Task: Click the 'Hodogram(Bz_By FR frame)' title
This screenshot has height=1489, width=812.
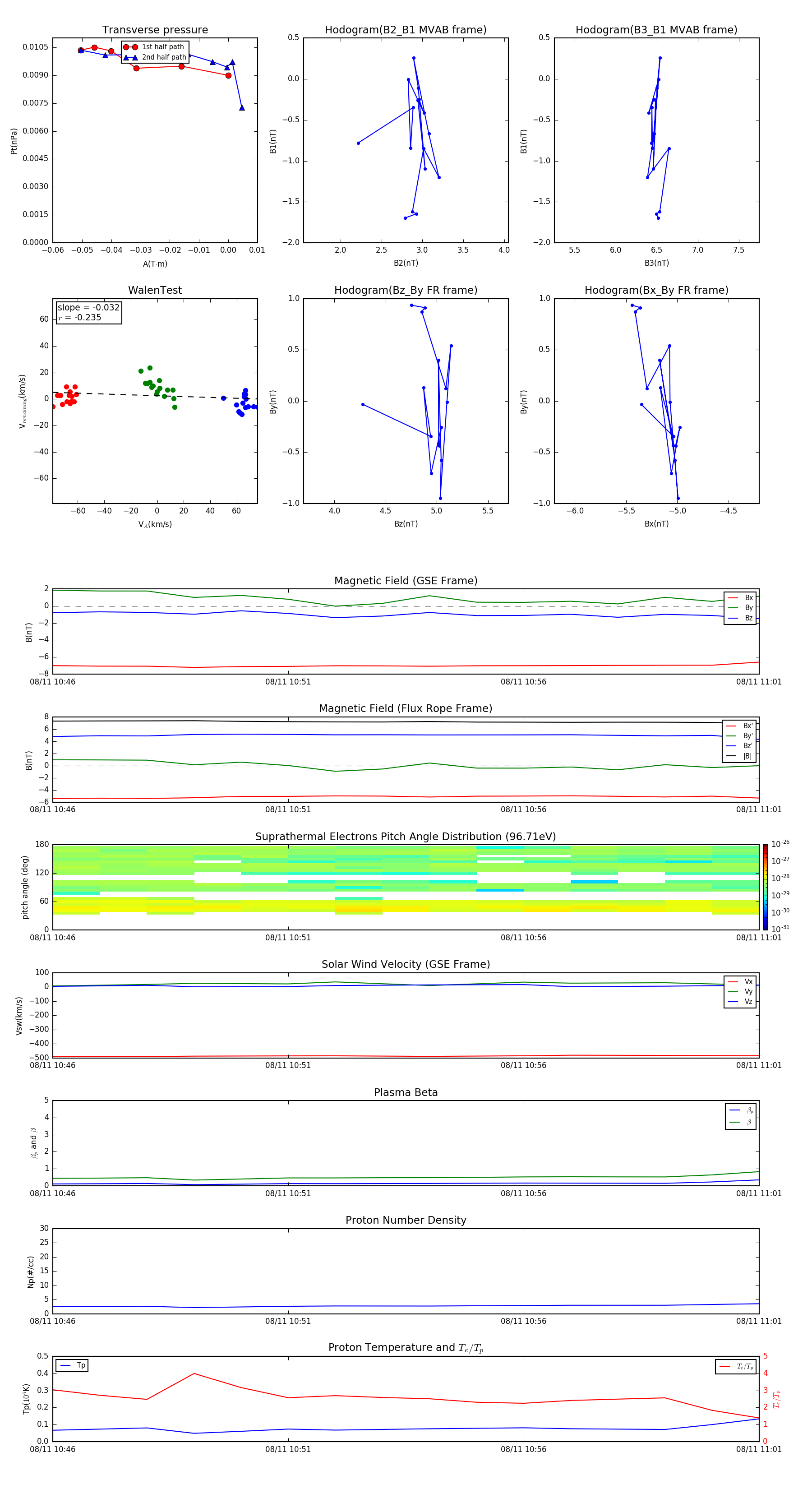Action: pyautogui.click(x=406, y=290)
